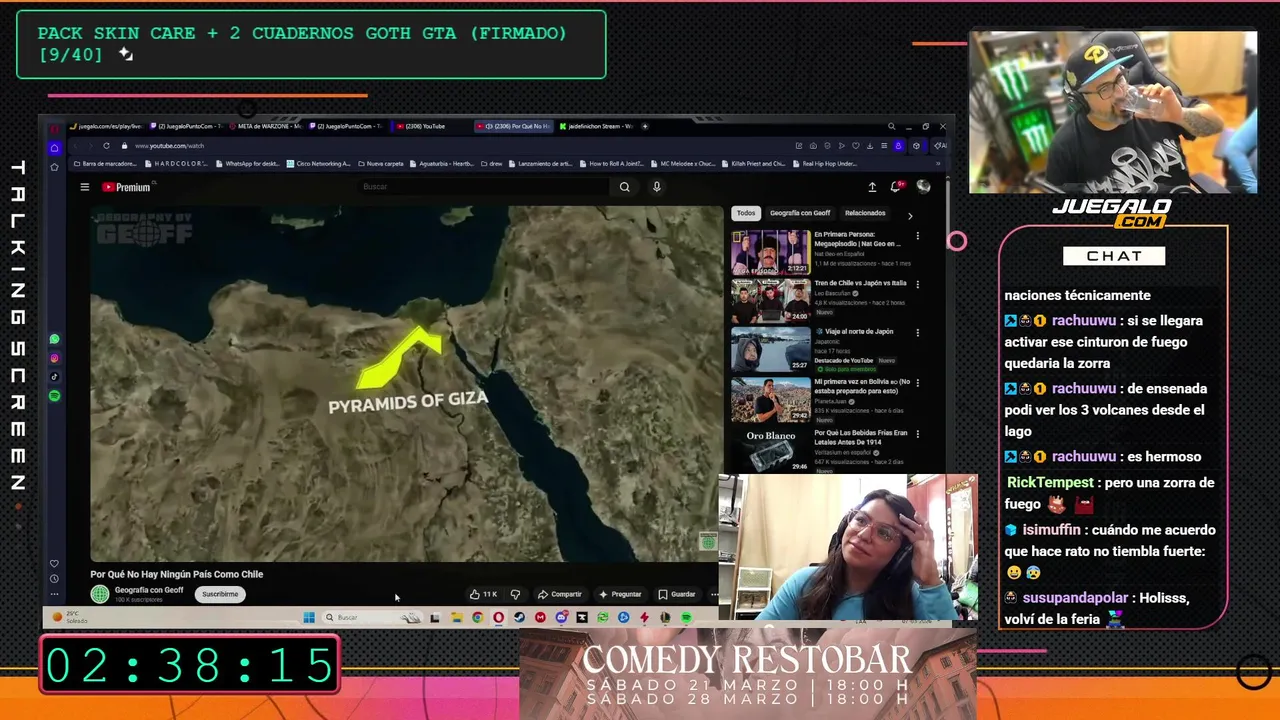The height and width of the screenshot is (720, 1280).
Task: Open more actions ellipsis beside Guardar
Action: pos(714,594)
